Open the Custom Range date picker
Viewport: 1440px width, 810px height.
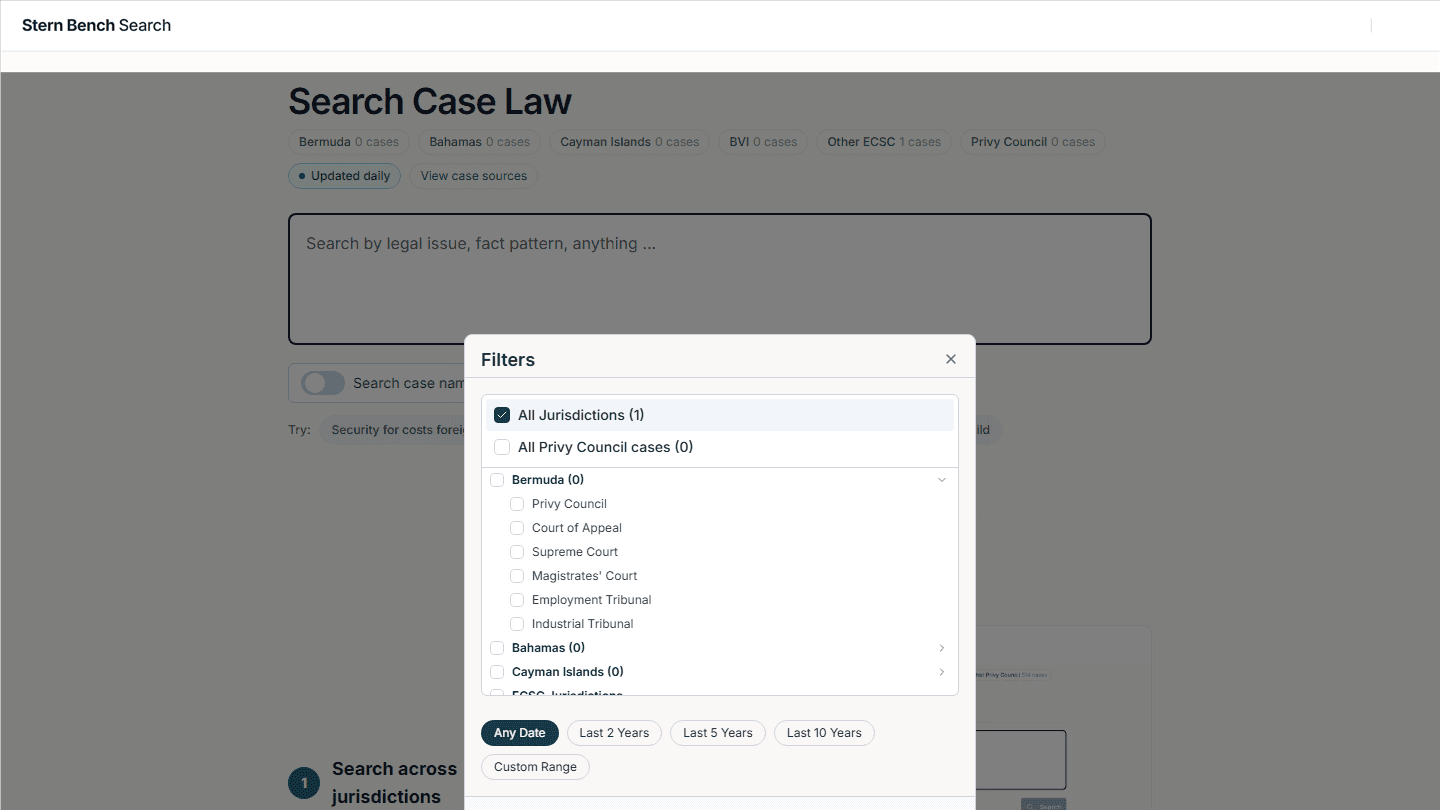(x=535, y=766)
